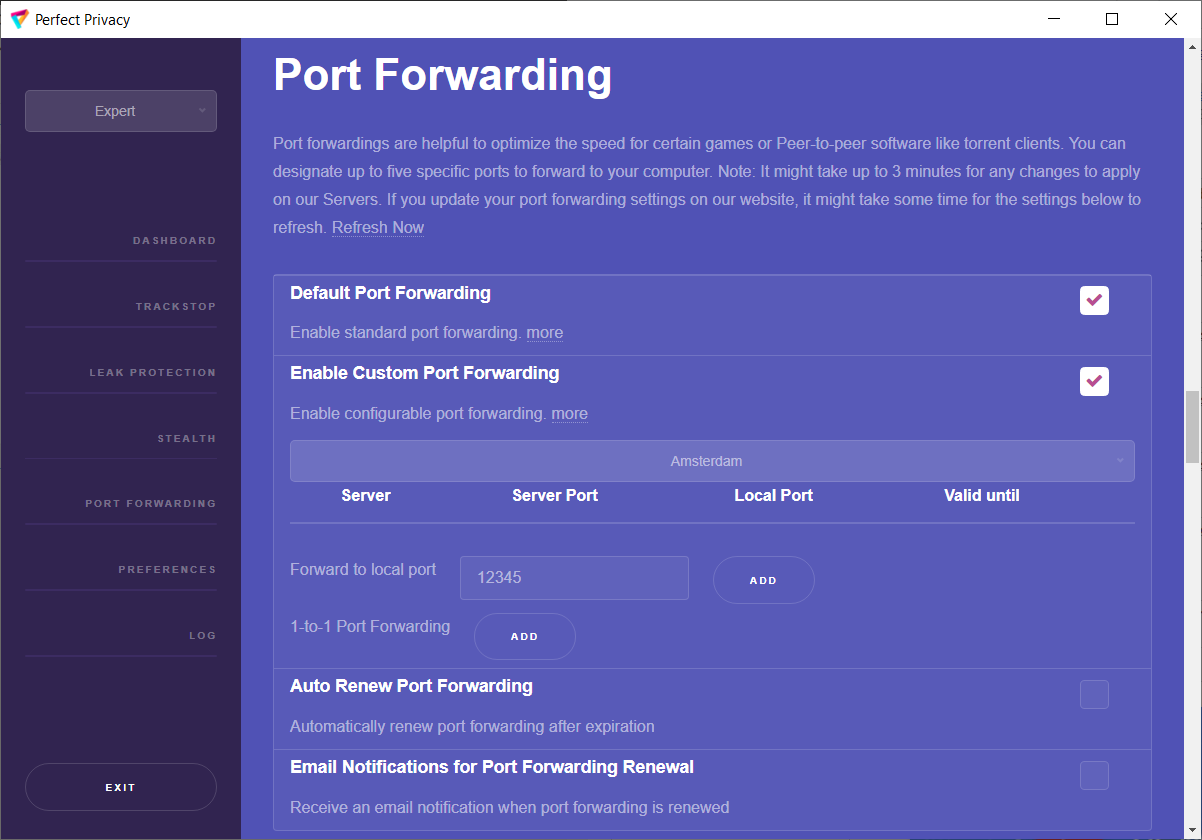Switch to the Stealth section
This screenshot has height=840, width=1202.
coord(186,439)
